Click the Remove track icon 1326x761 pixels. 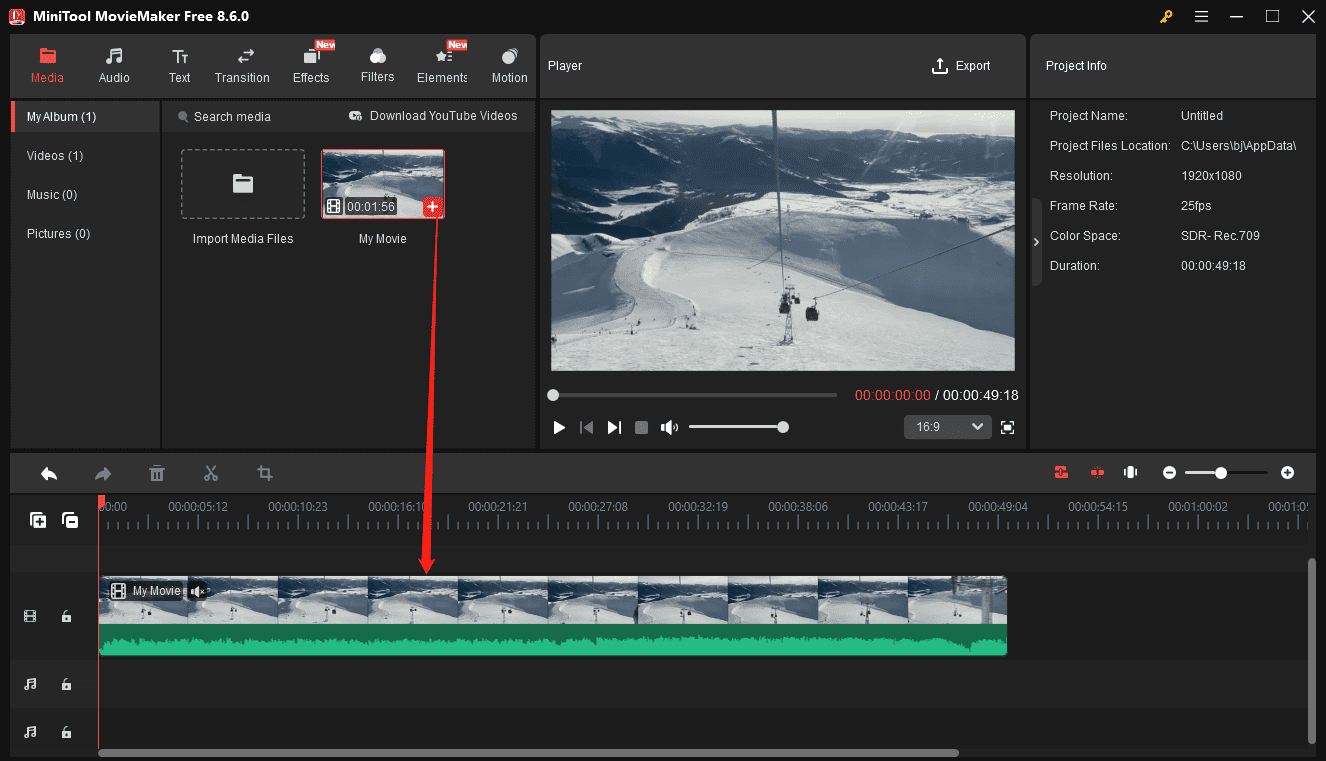tap(70, 520)
